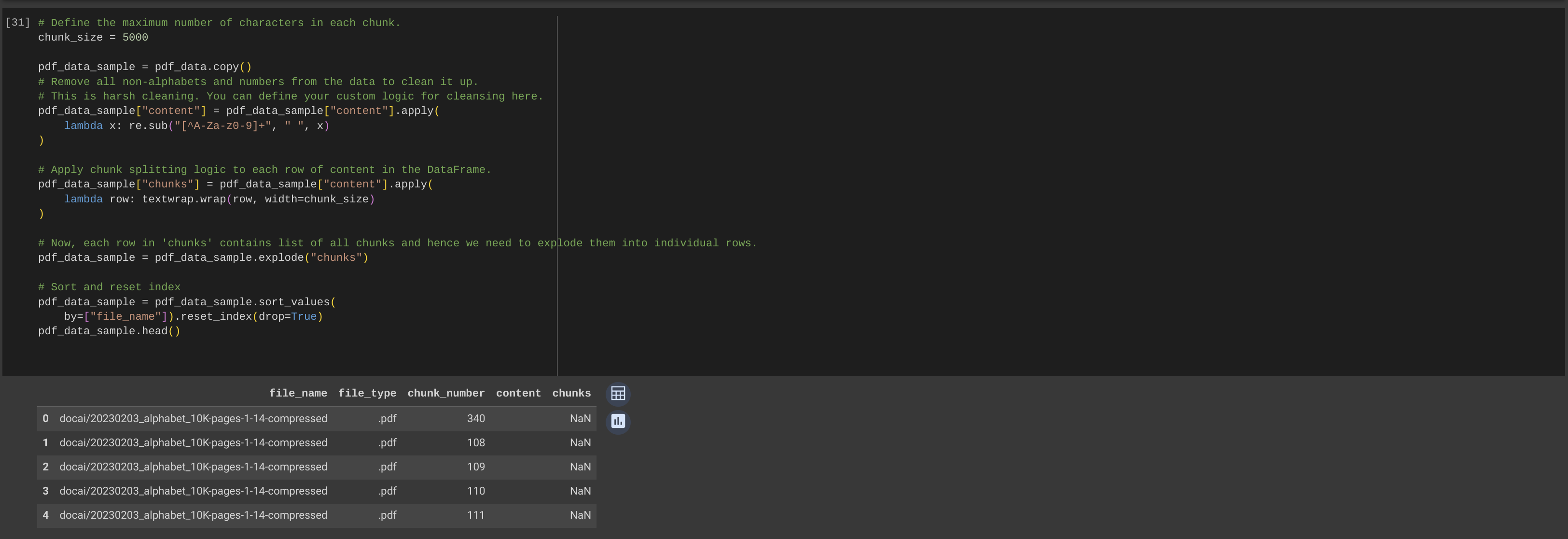Sort by the chunk_number column header
Viewport: 1568px width, 539px height.
point(445,393)
